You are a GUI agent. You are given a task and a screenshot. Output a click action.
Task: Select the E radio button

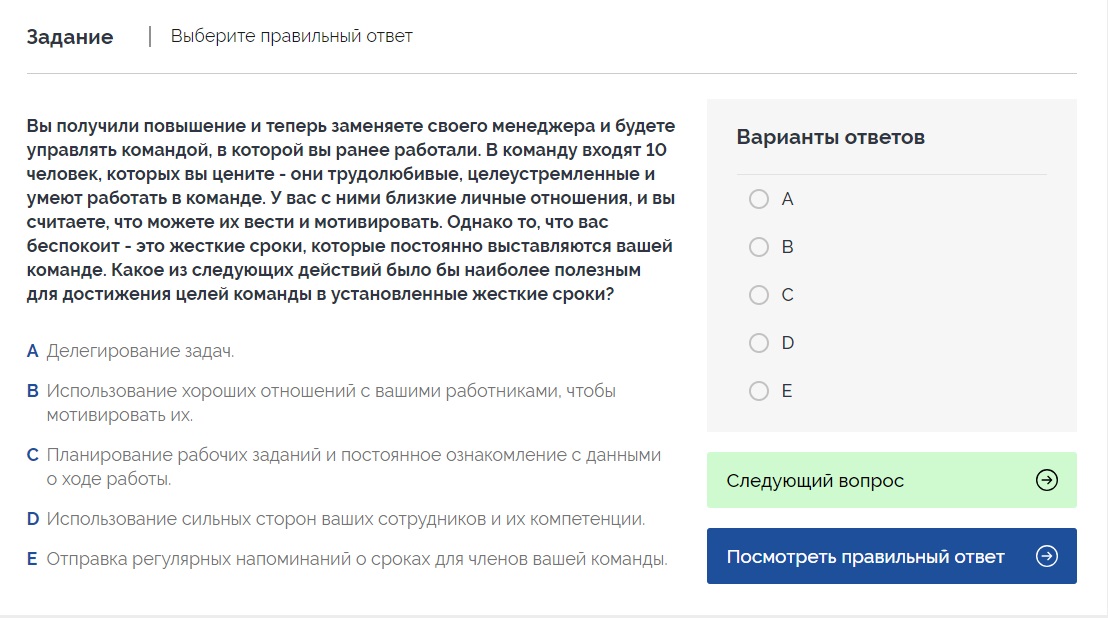click(759, 391)
